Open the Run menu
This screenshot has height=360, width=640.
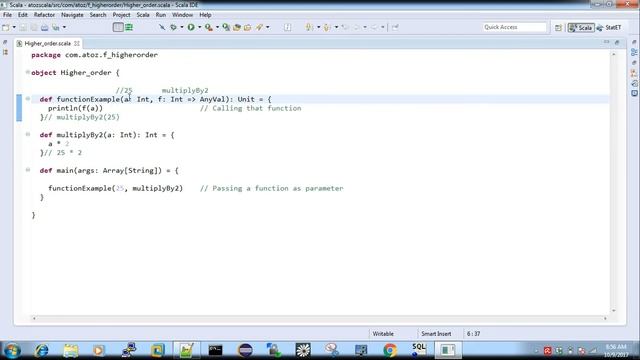click(x=161, y=15)
